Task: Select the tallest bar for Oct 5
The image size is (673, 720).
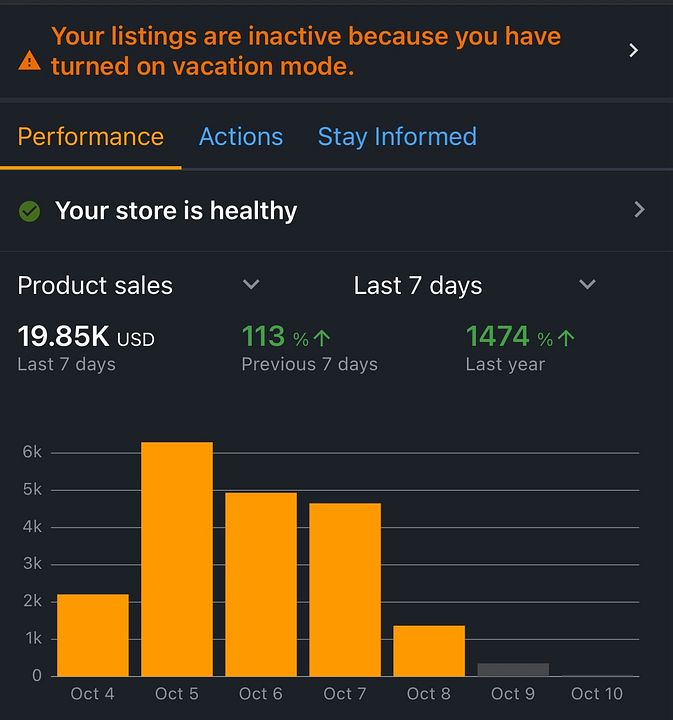Action: [177, 560]
